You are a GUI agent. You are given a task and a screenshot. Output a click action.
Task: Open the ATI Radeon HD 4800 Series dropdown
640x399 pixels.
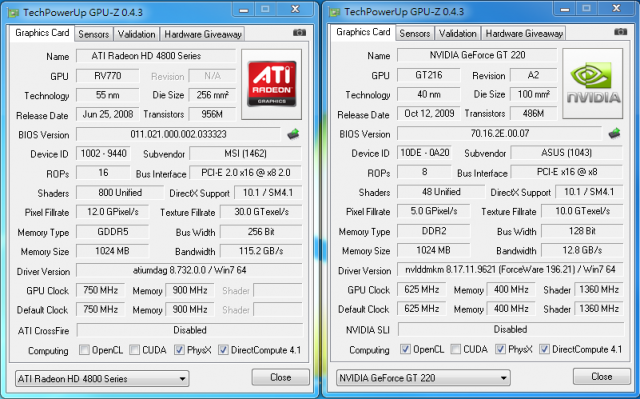[x=102, y=379]
